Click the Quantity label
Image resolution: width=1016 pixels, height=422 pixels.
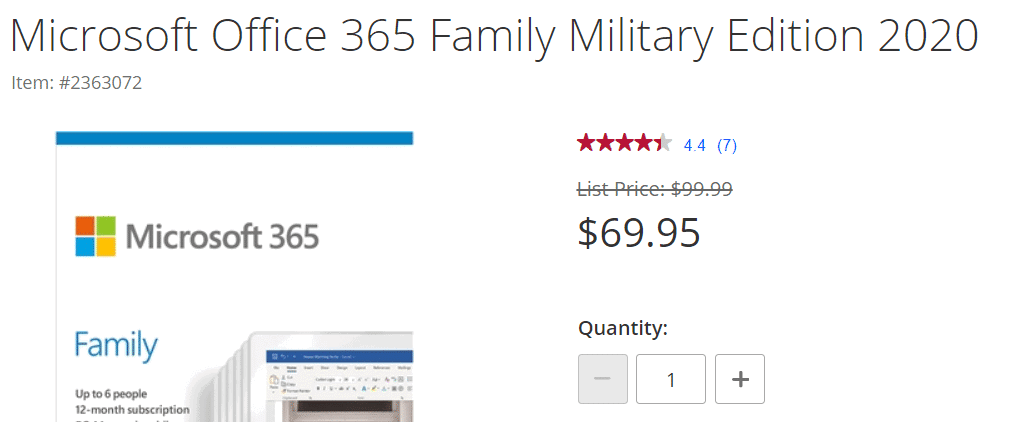(622, 327)
